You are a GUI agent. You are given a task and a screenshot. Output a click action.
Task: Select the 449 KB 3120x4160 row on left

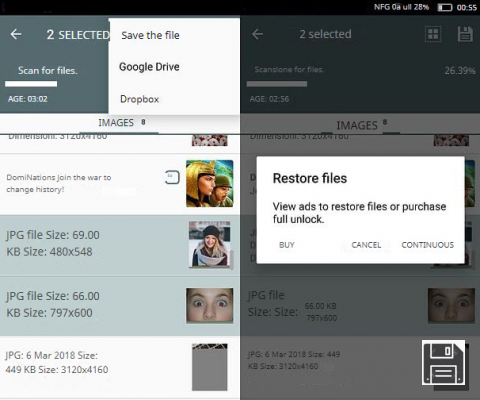pos(120,367)
